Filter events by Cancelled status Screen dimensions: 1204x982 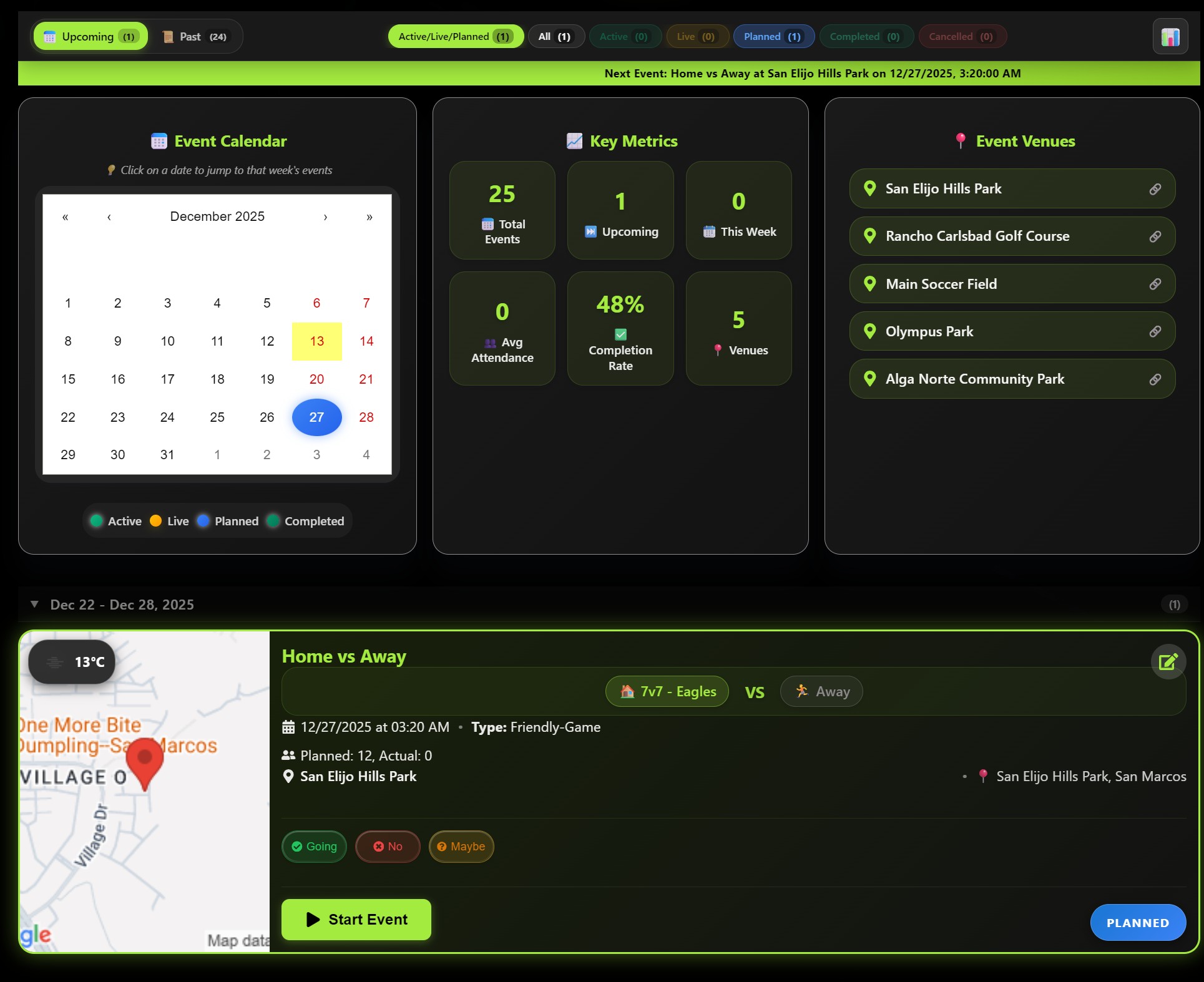[x=962, y=36]
